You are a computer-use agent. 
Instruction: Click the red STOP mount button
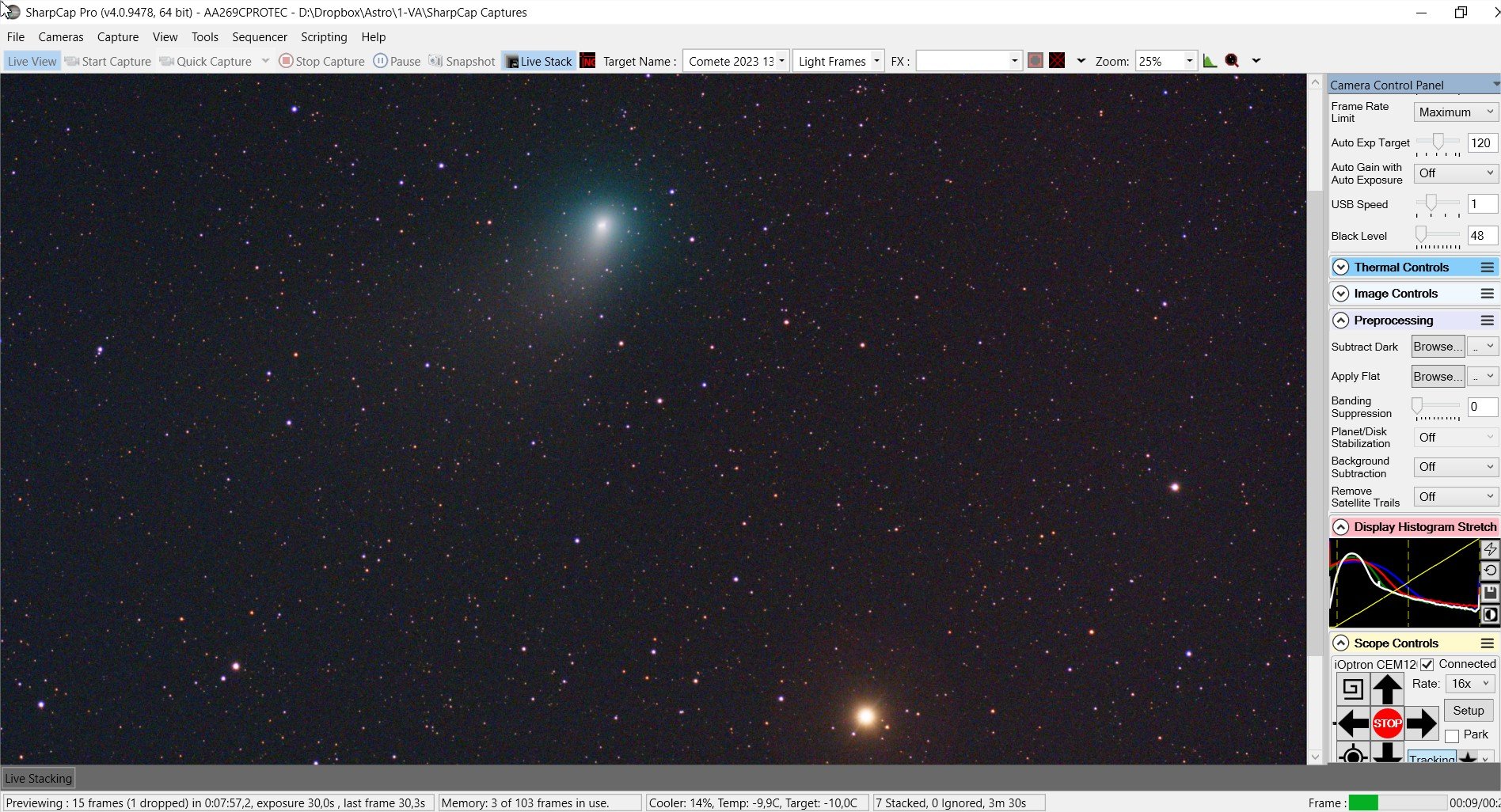click(1387, 723)
